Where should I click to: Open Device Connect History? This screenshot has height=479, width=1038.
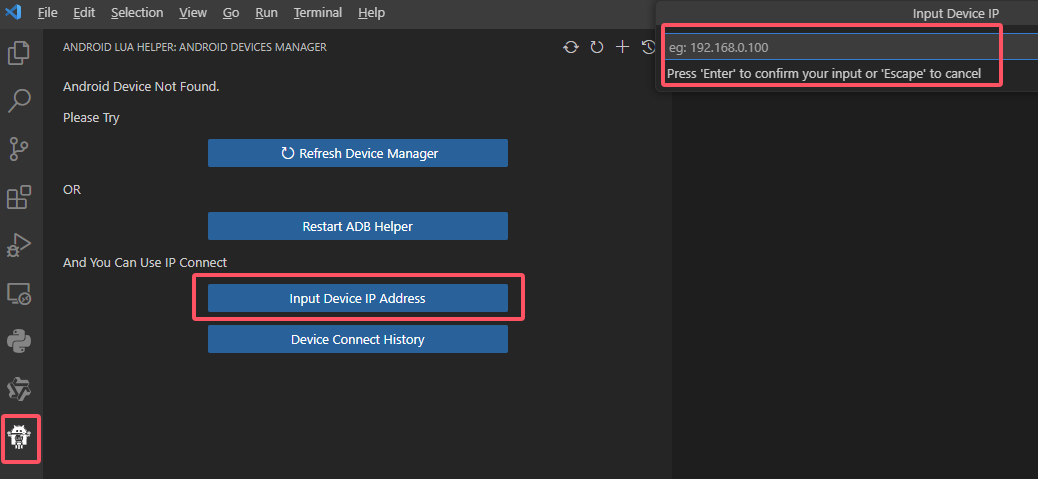(358, 339)
